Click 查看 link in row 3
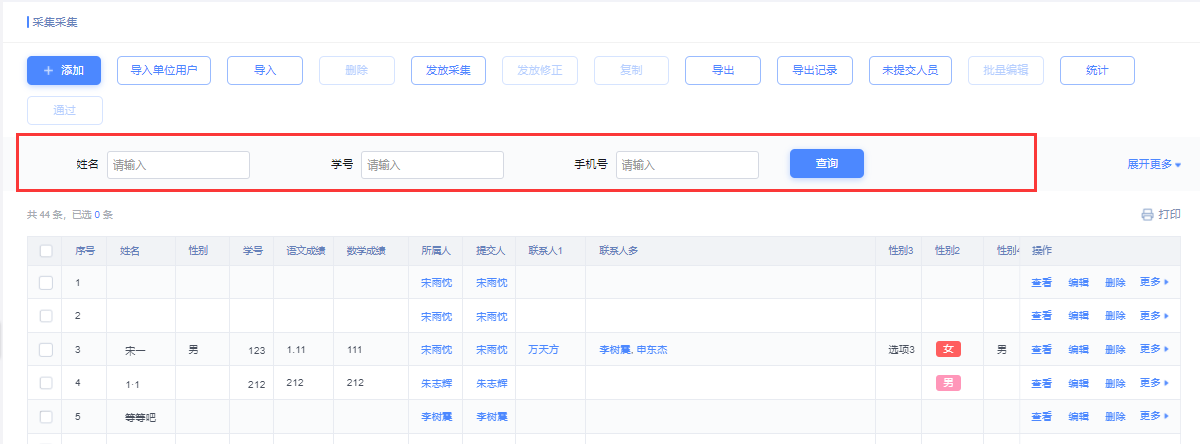The image size is (1200, 444). [x=1041, y=350]
